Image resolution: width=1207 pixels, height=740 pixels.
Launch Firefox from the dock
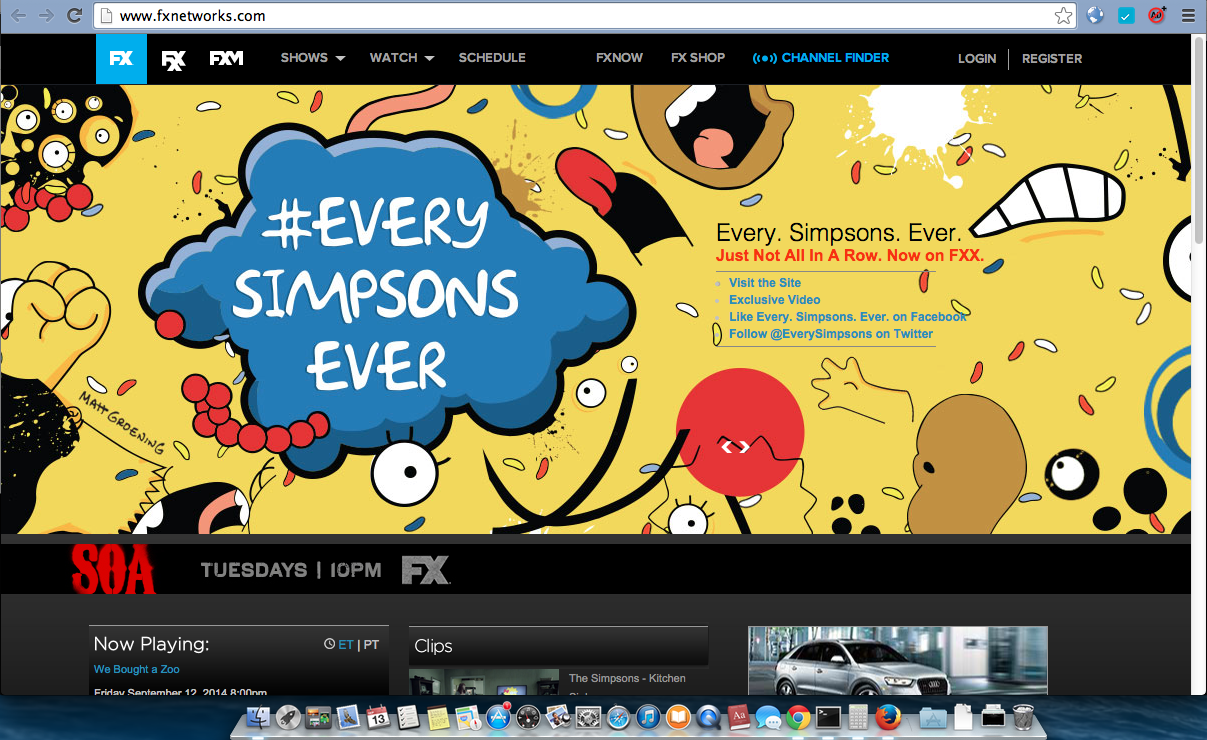tap(887, 717)
